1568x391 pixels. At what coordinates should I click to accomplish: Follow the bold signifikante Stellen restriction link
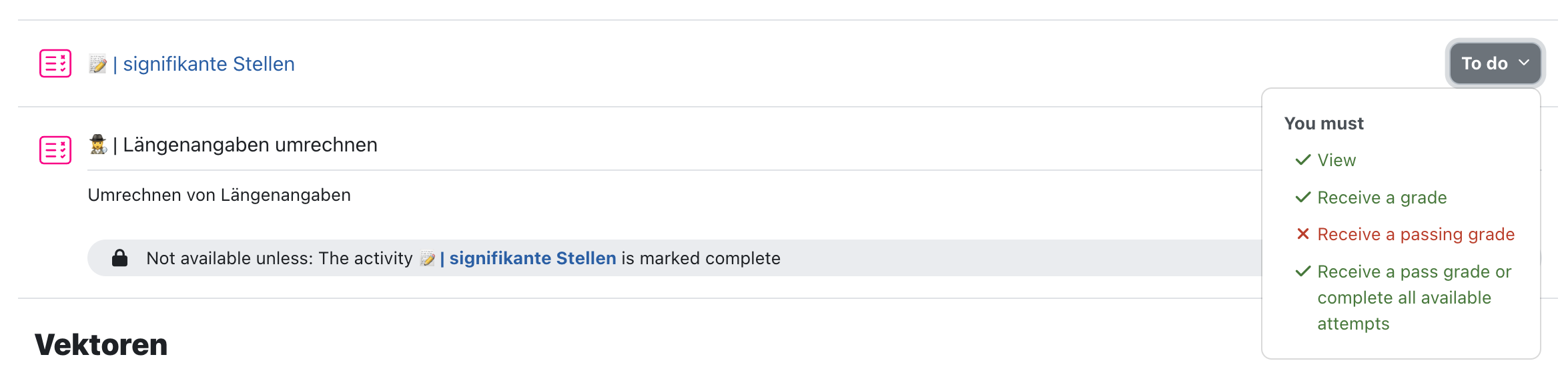[x=528, y=258]
